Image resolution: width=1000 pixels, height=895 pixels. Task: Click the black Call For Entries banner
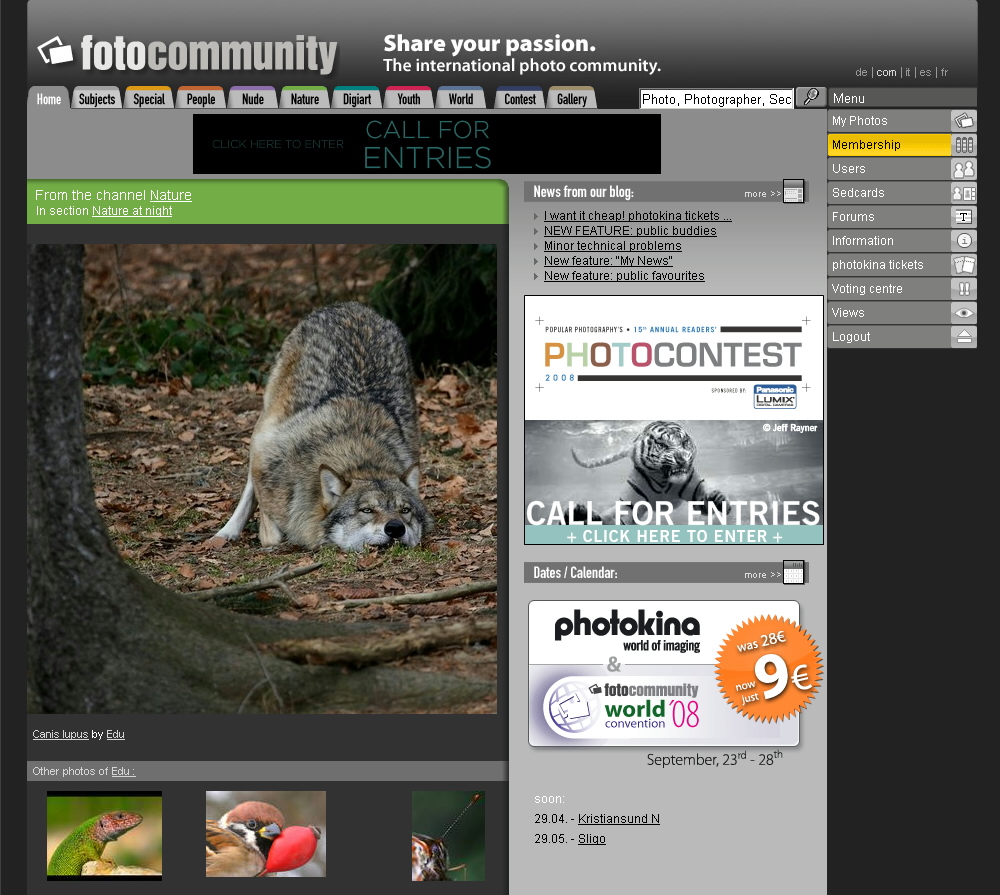click(427, 144)
